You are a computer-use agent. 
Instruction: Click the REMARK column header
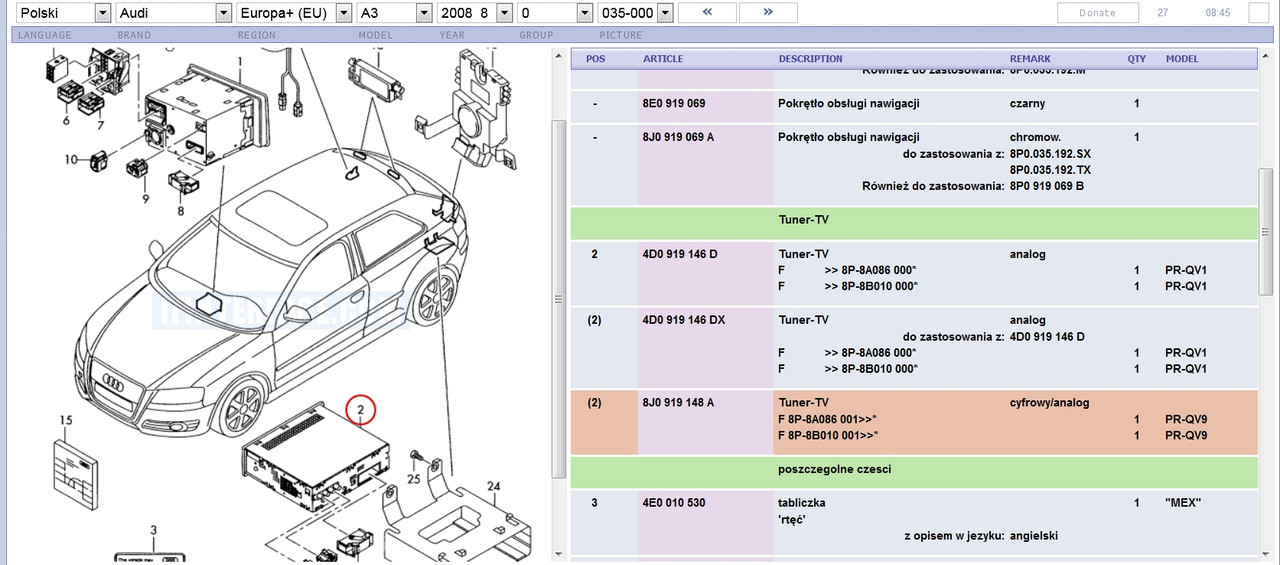tap(1030, 59)
